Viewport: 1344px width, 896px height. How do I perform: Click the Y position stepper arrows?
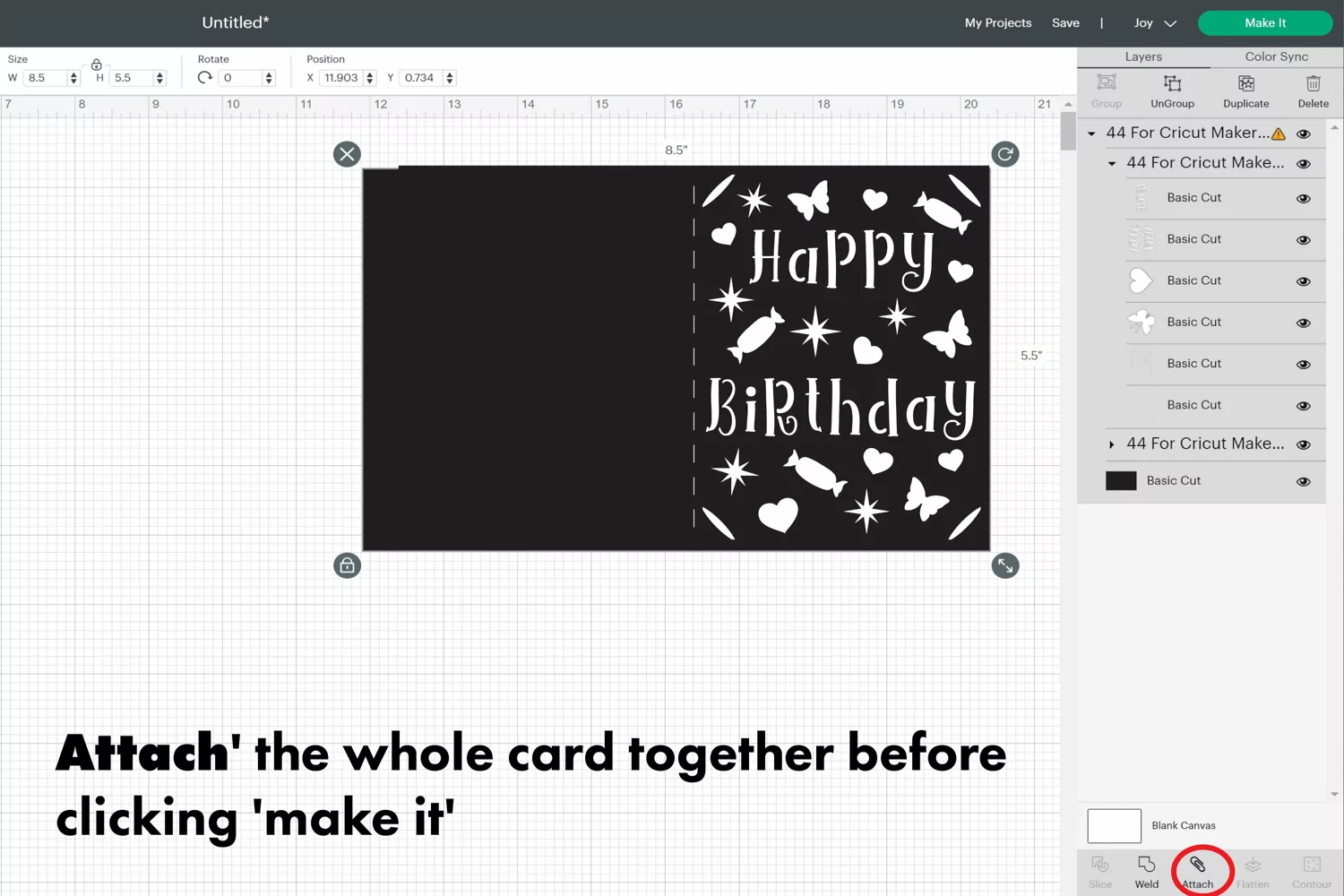click(x=450, y=78)
